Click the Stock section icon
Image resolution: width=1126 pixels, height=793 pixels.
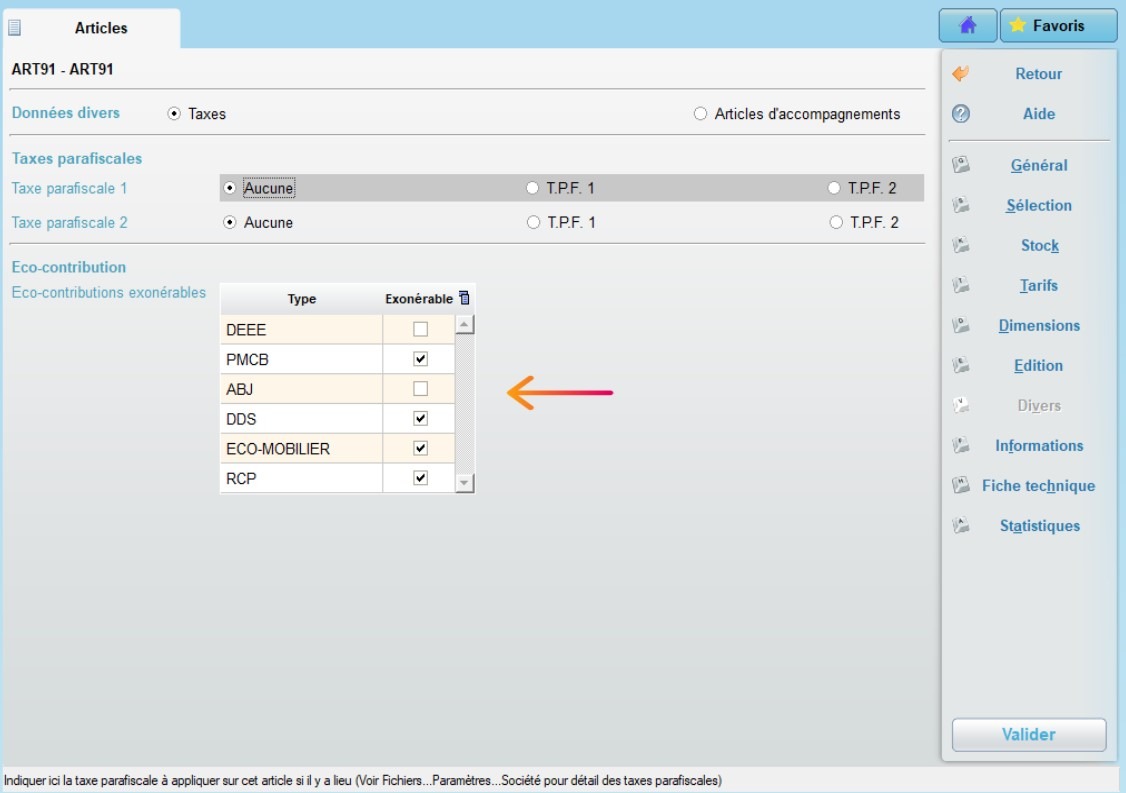pos(961,245)
